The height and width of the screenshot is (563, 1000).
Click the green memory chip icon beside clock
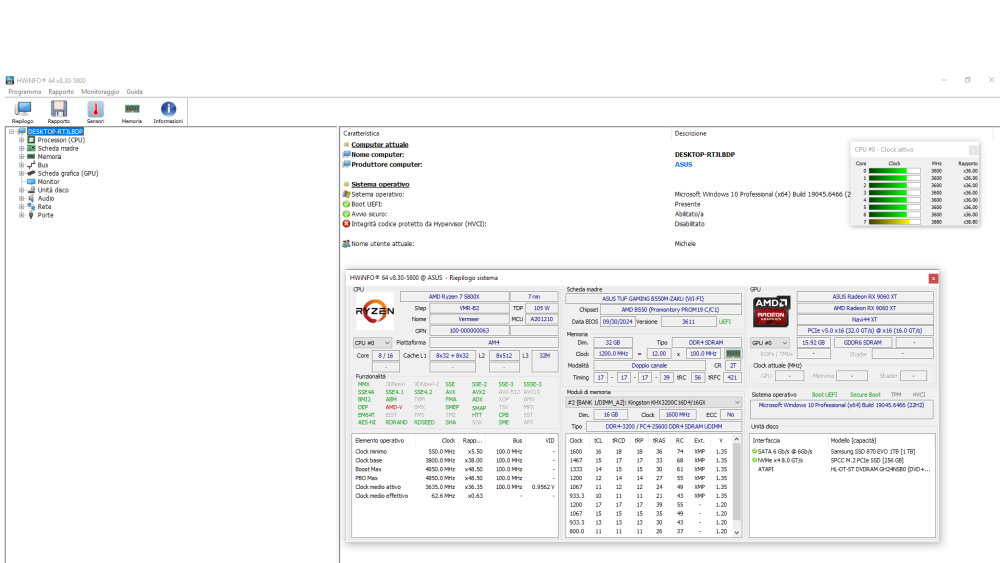733,354
